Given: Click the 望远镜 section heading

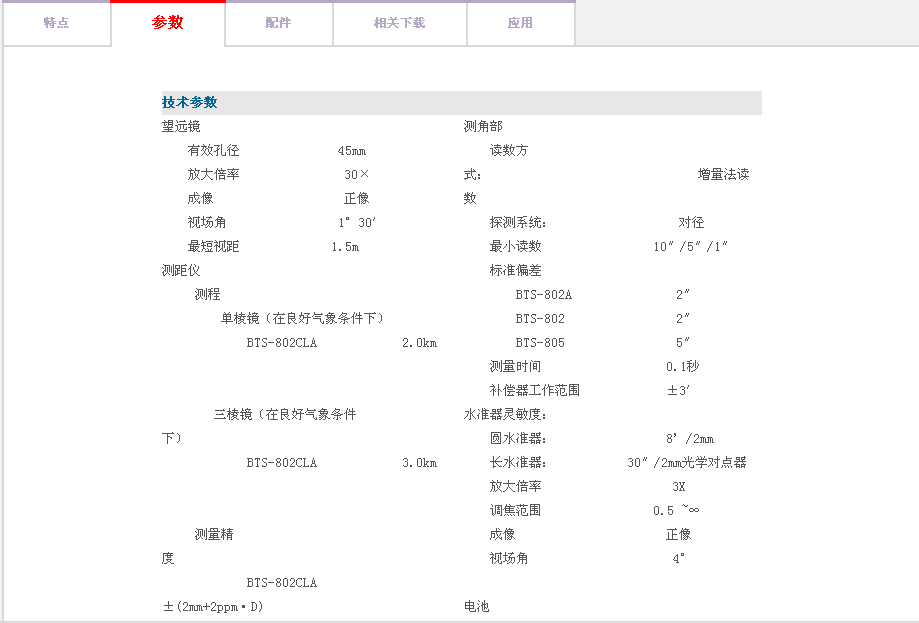Looking at the screenshot, I should click(x=181, y=127).
